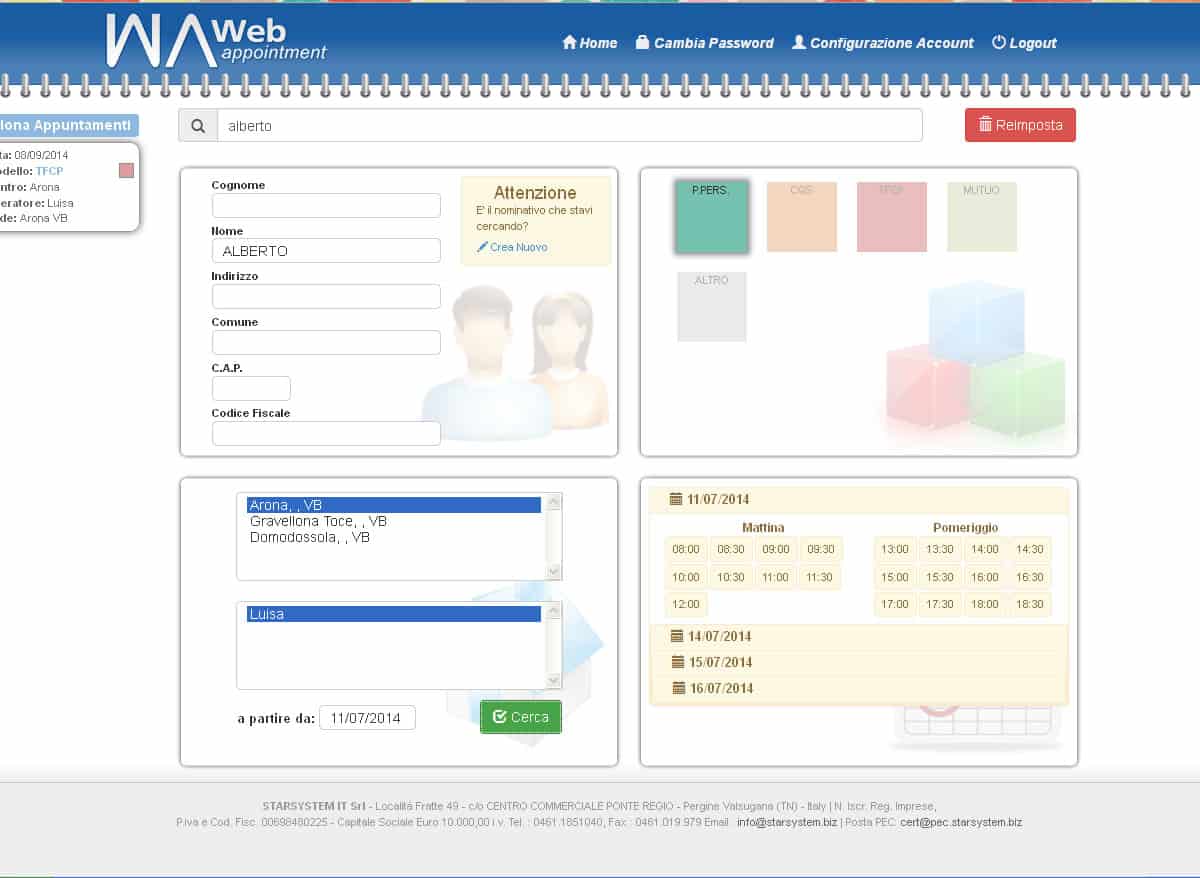
Task: Click into the Cognome input field
Action: pos(326,205)
